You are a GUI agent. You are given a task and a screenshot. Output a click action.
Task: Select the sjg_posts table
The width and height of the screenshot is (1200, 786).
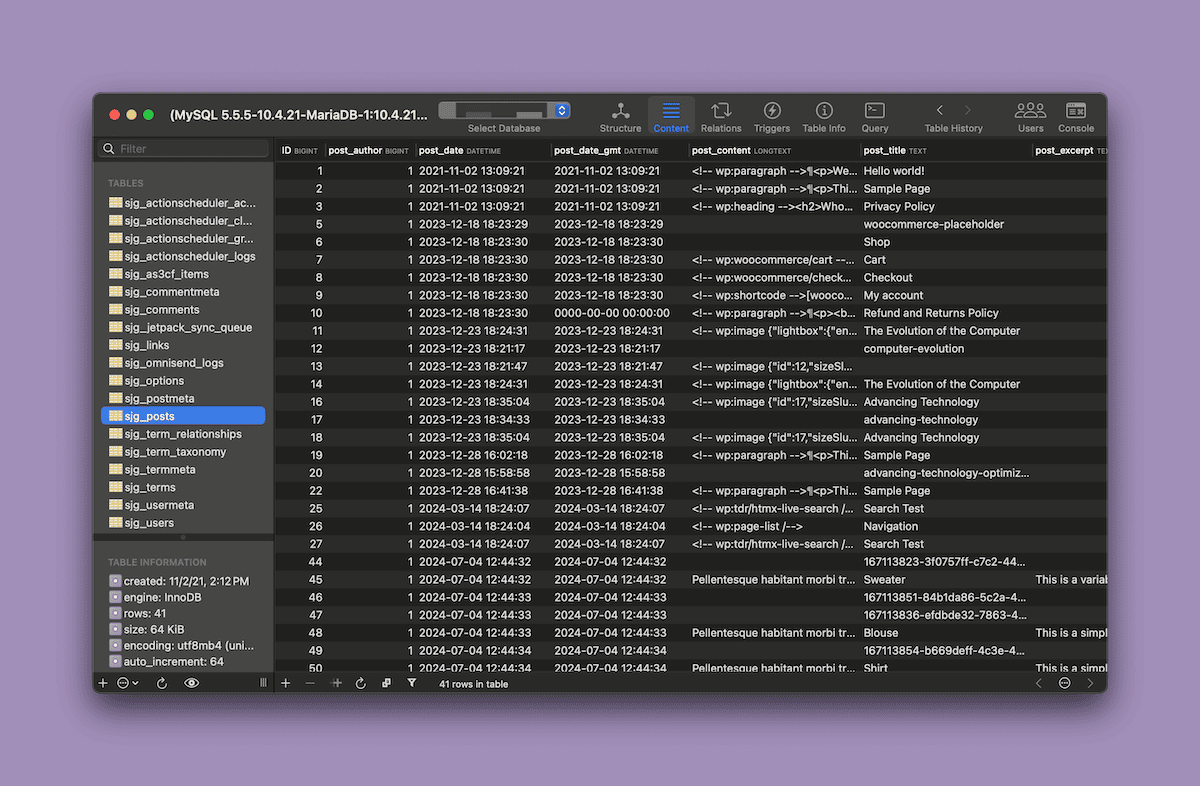pos(183,416)
